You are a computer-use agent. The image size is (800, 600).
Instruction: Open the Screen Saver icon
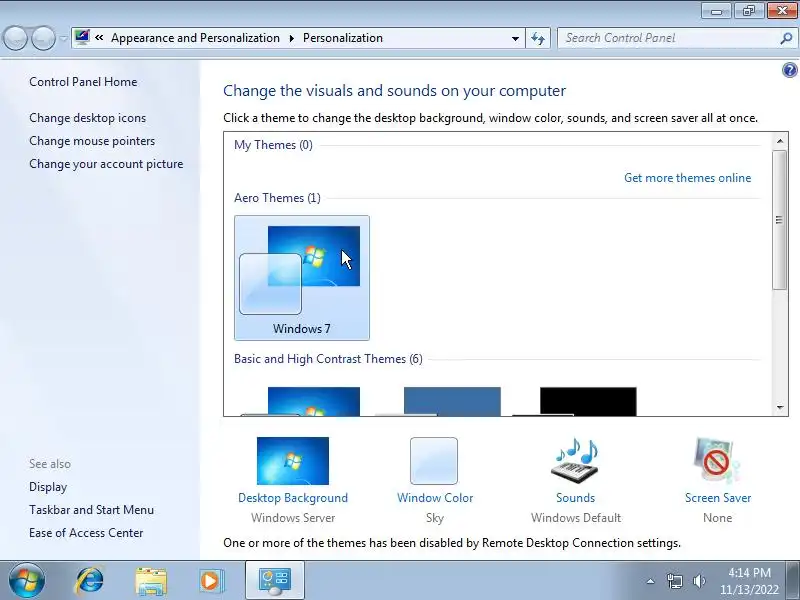717,461
